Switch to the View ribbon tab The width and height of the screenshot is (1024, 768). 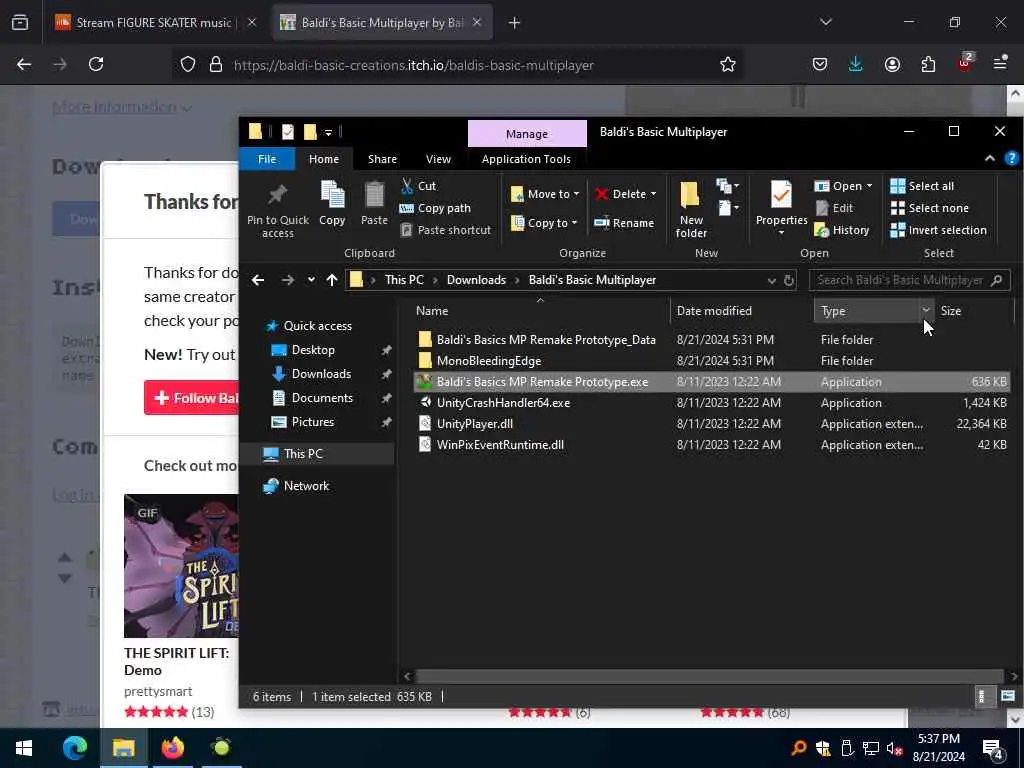pyautogui.click(x=438, y=159)
